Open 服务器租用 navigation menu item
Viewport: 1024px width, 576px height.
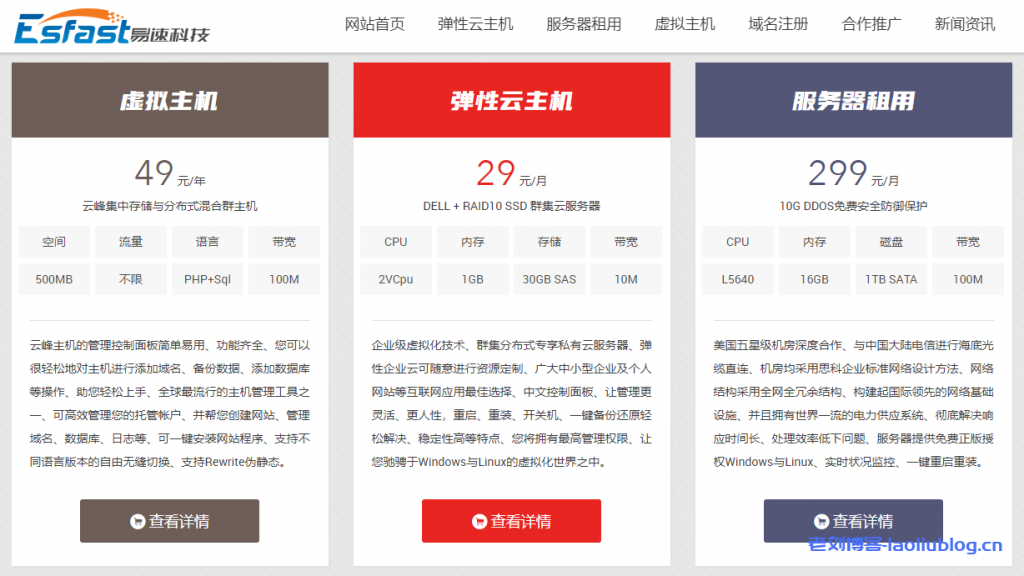click(583, 24)
